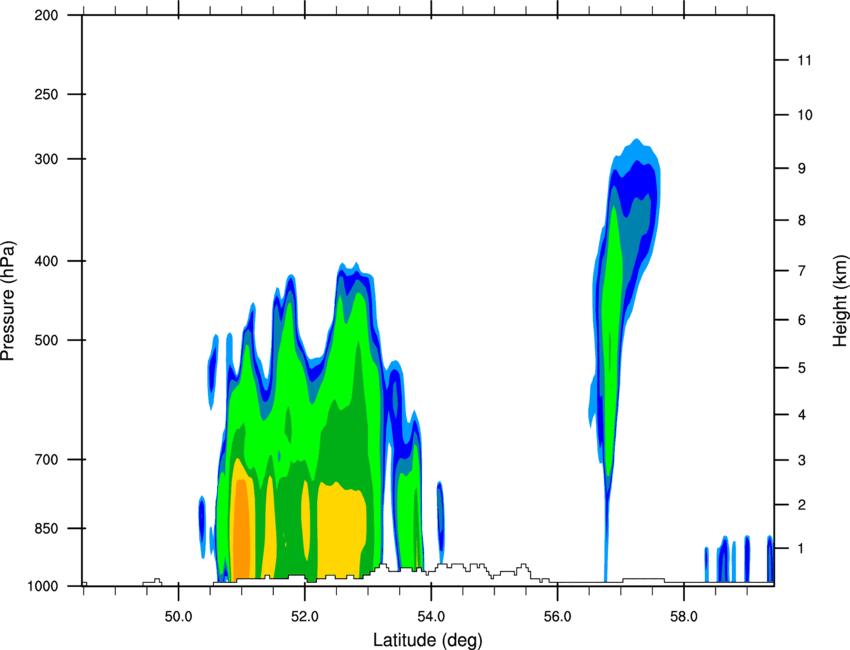Click the 300 pressure axis label
850x650 pixels.
coord(46,159)
